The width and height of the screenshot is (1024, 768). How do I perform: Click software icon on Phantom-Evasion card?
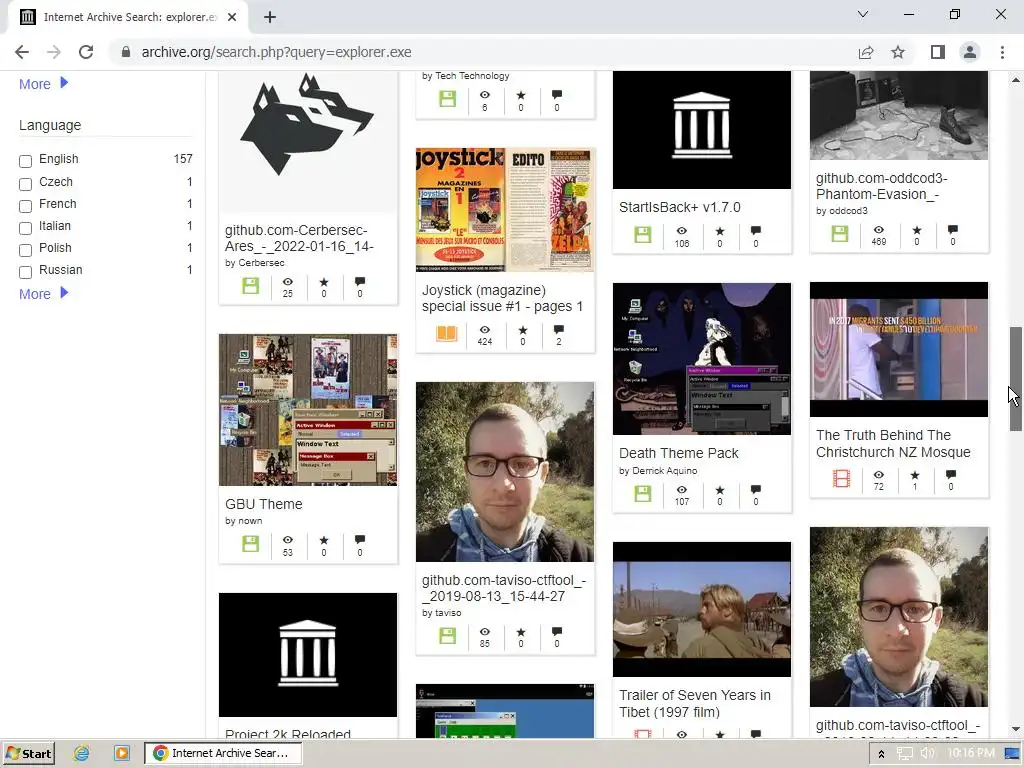840,233
